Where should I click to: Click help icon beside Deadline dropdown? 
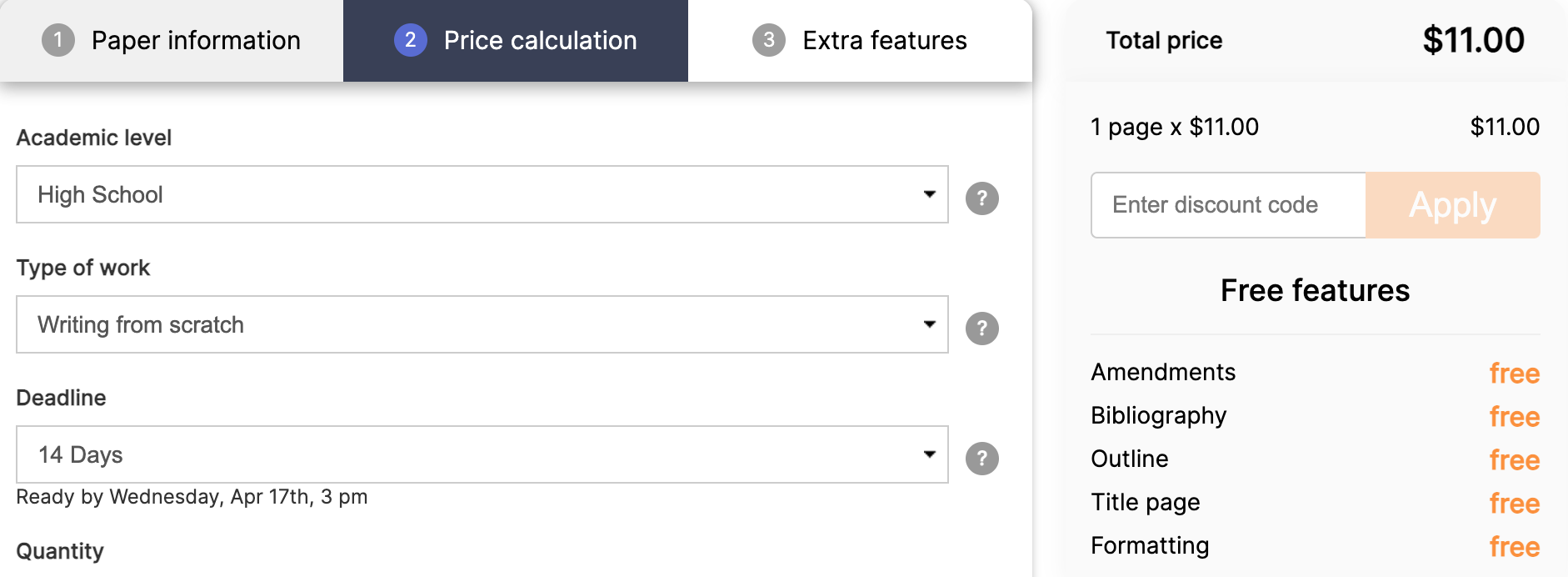981,459
